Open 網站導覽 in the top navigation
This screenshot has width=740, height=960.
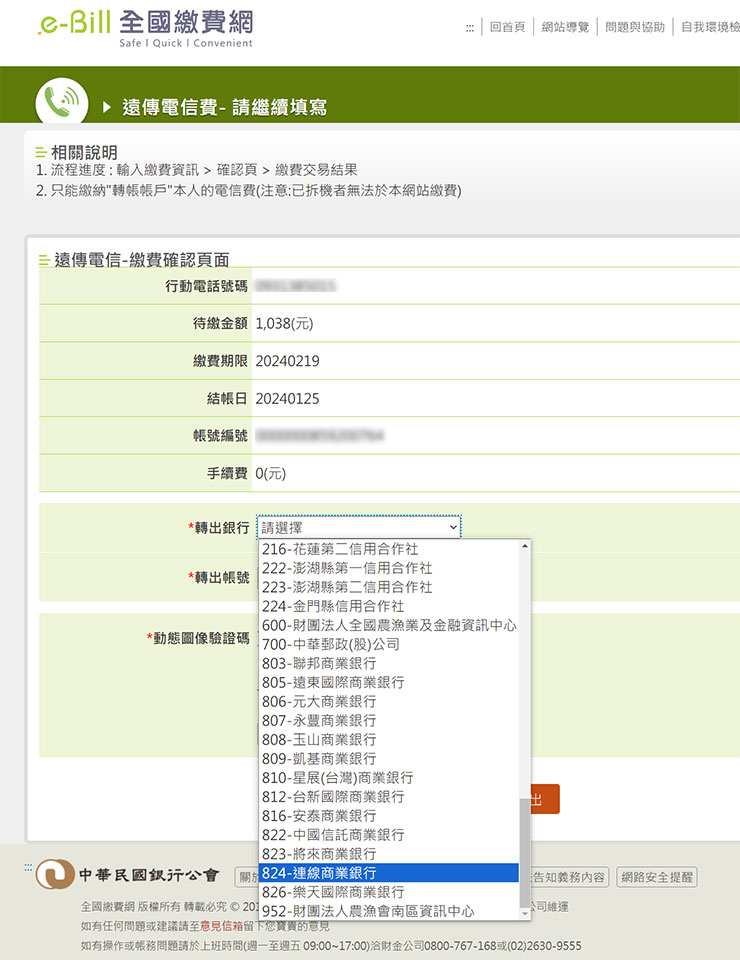tap(565, 27)
